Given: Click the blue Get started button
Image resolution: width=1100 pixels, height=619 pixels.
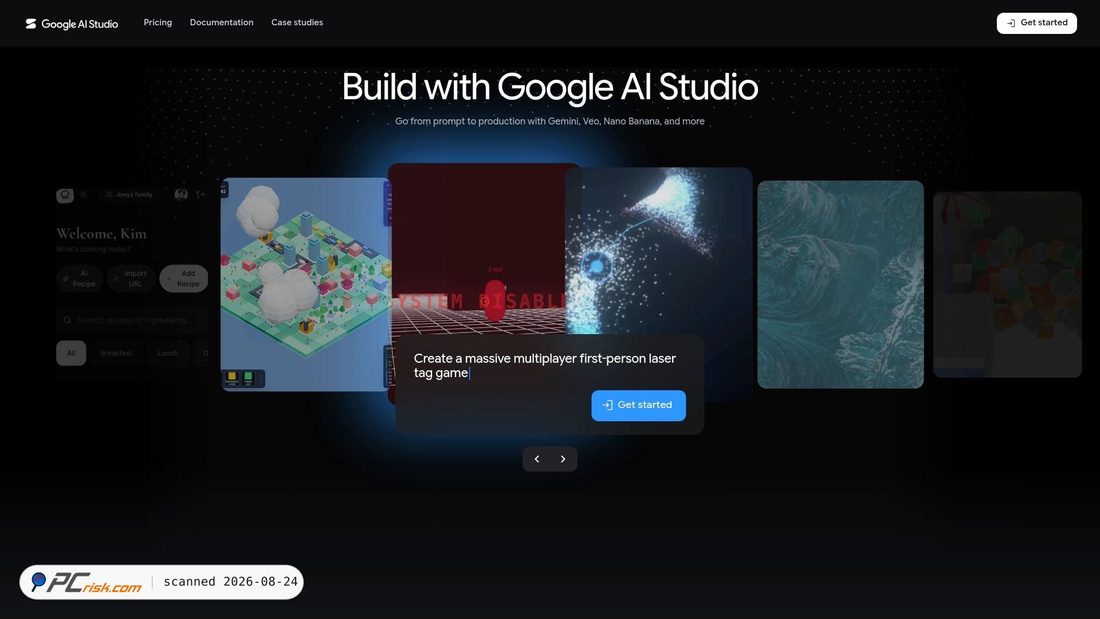Looking at the screenshot, I should point(638,406).
